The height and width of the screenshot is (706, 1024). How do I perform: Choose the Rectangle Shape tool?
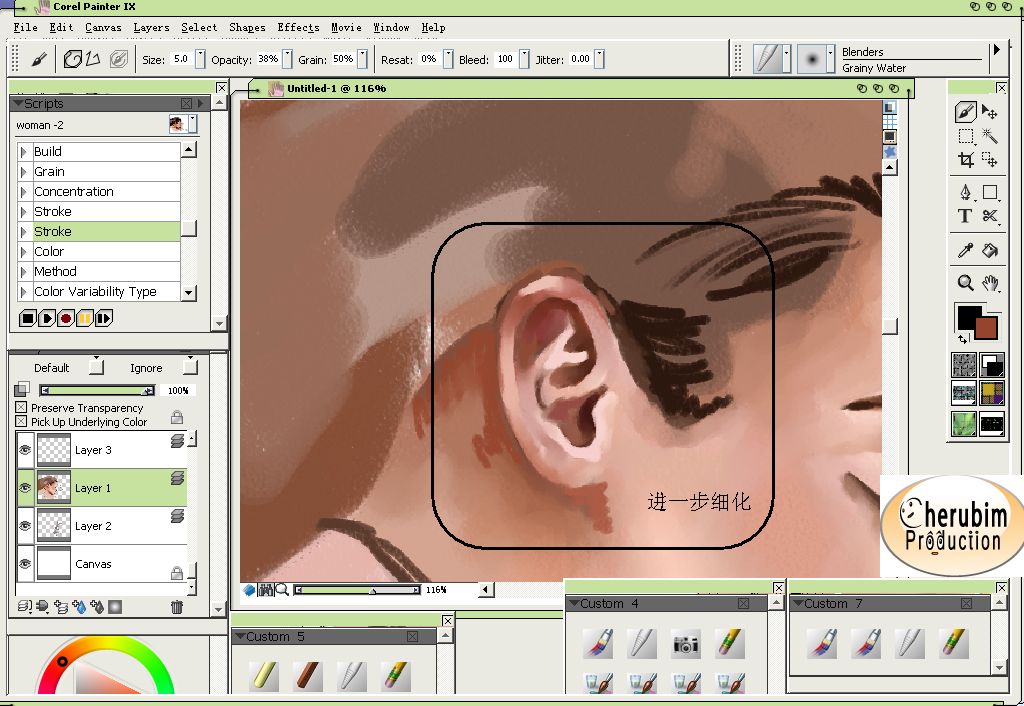[990, 192]
